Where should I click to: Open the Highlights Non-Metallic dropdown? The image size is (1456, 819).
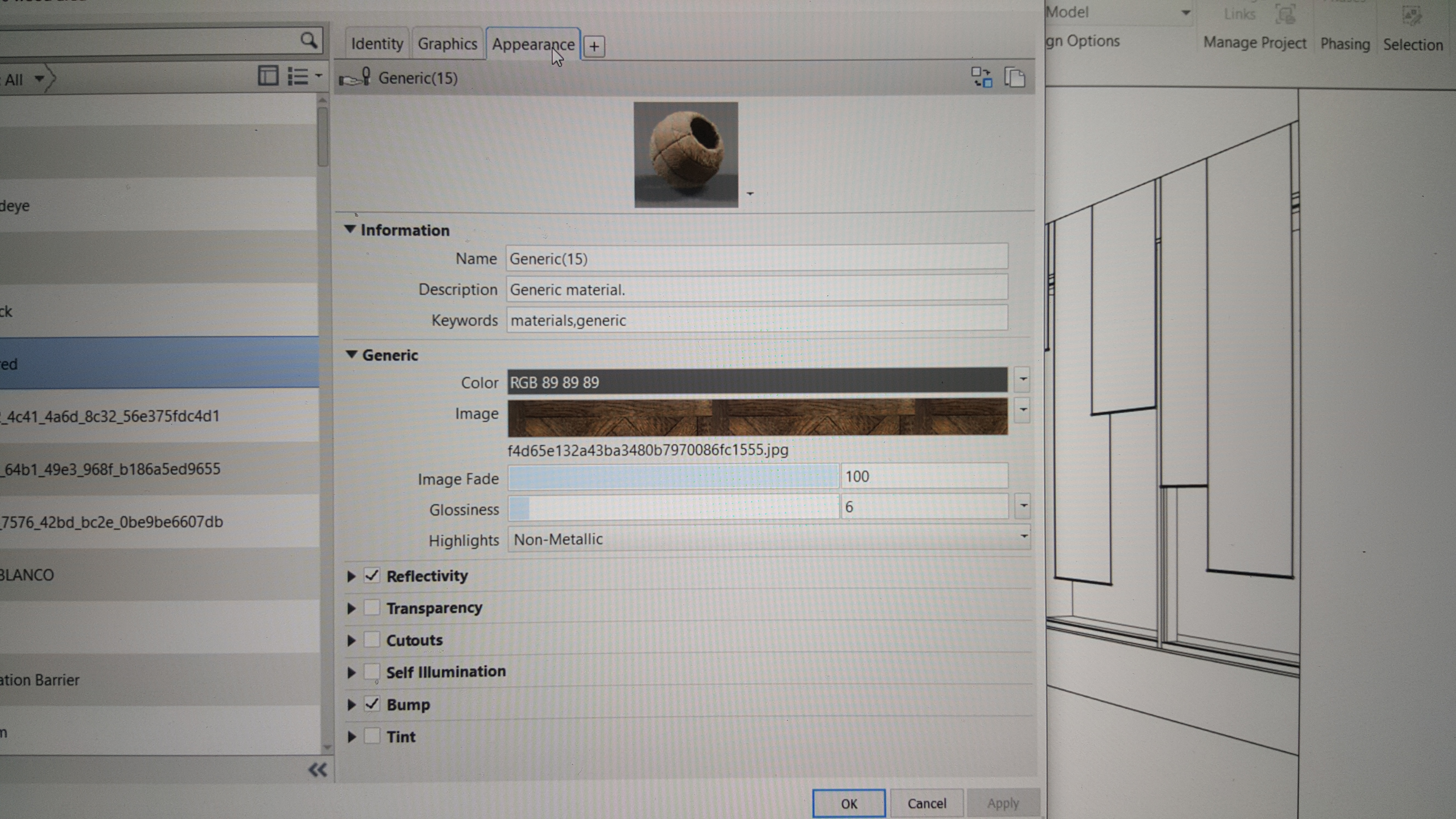(x=1023, y=536)
